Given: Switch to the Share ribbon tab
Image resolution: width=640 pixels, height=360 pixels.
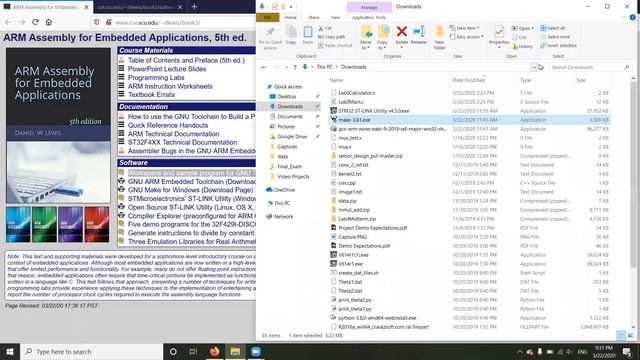Looking at the screenshot, I should tap(313, 18).
